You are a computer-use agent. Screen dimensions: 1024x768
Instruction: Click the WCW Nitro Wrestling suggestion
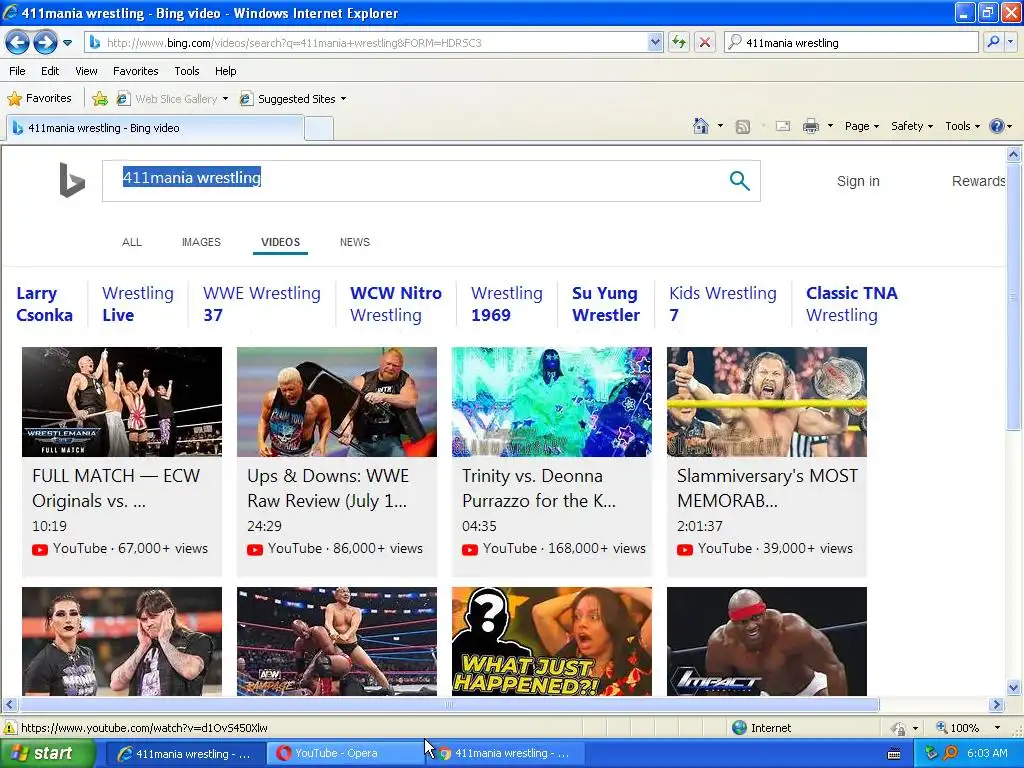click(396, 304)
